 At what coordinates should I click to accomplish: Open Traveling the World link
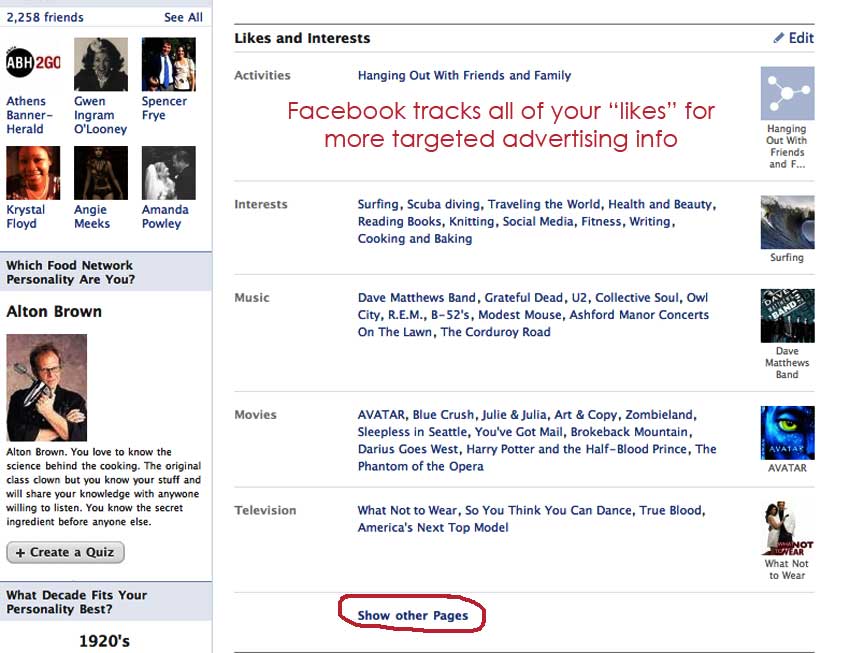click(x=544, y=204)
